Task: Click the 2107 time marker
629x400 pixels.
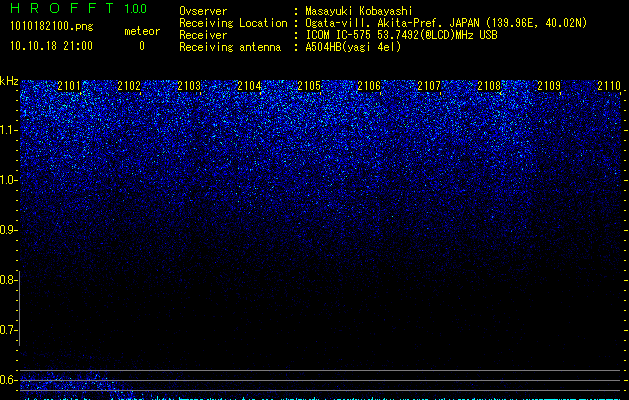Action: (429, 86)
